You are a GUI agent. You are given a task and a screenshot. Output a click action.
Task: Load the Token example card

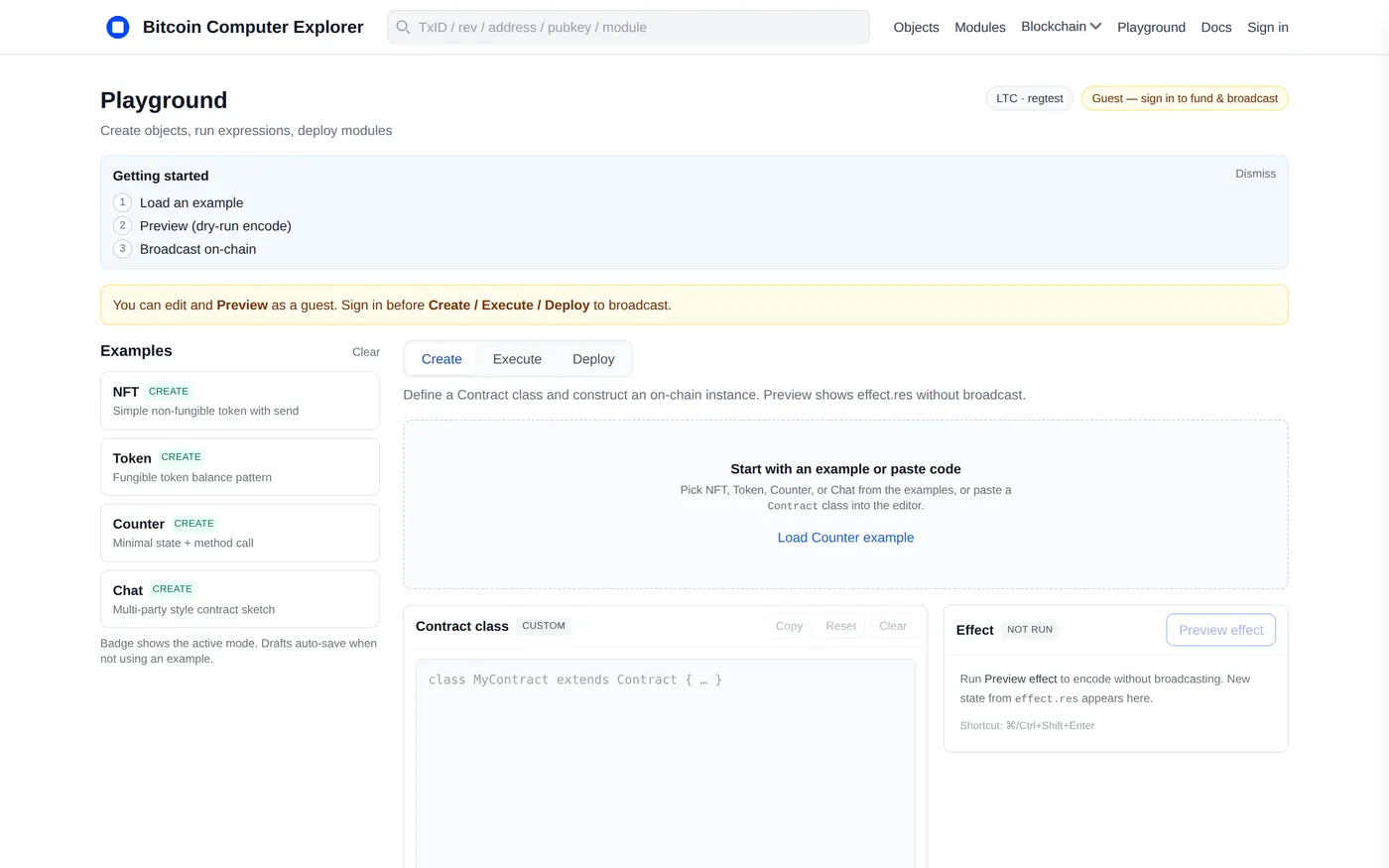(x=240, y=466)
